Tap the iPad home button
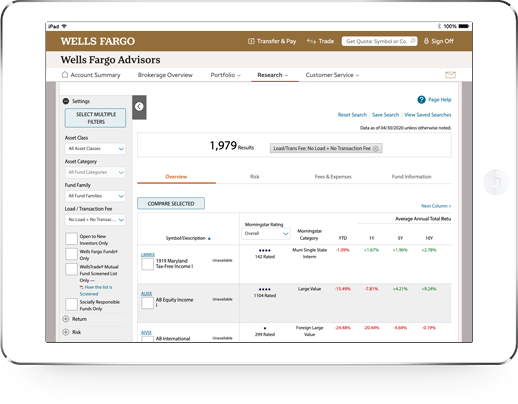Viewport: 518px width, 404px height. tap(496, 182)
